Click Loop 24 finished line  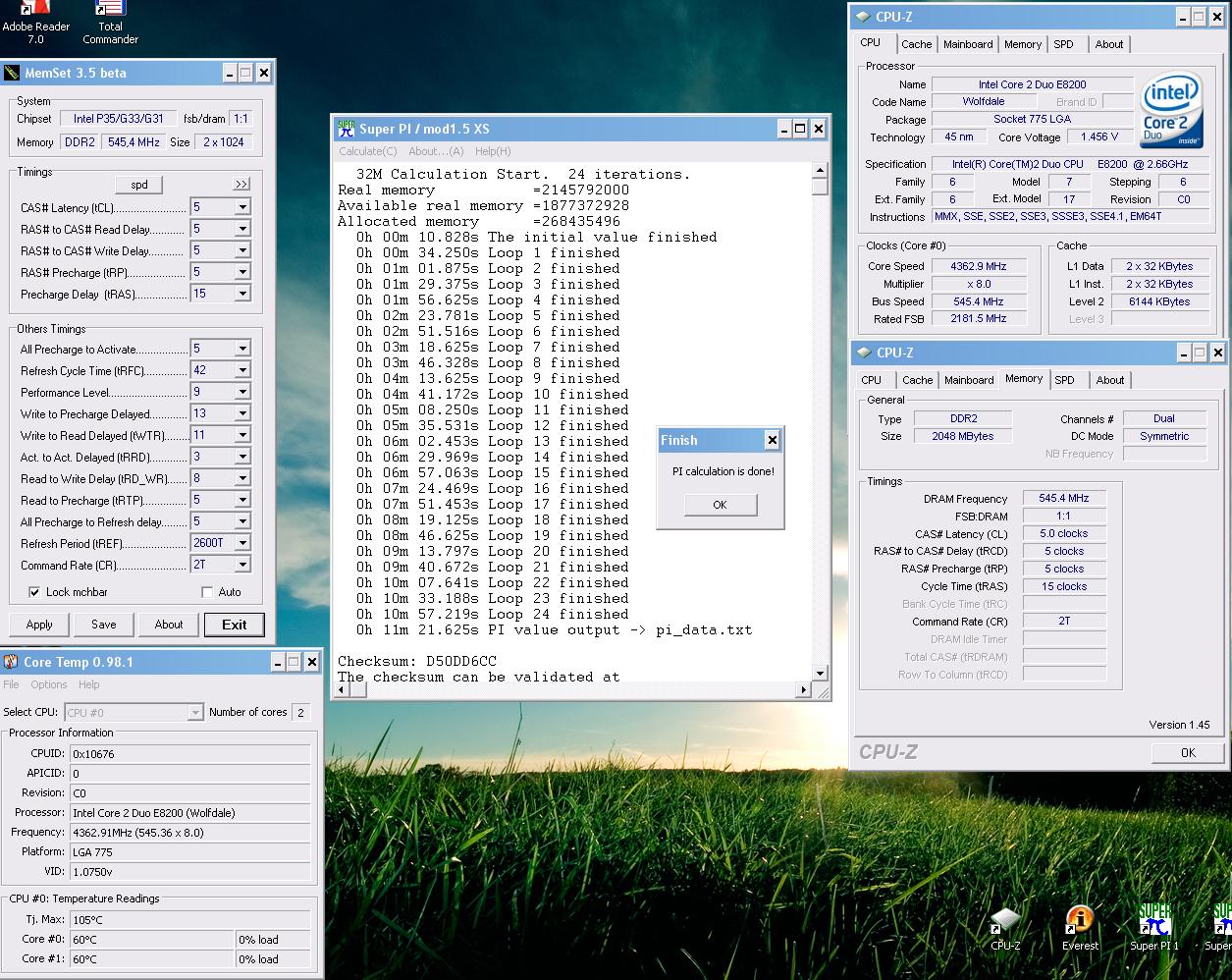point(492,614)
